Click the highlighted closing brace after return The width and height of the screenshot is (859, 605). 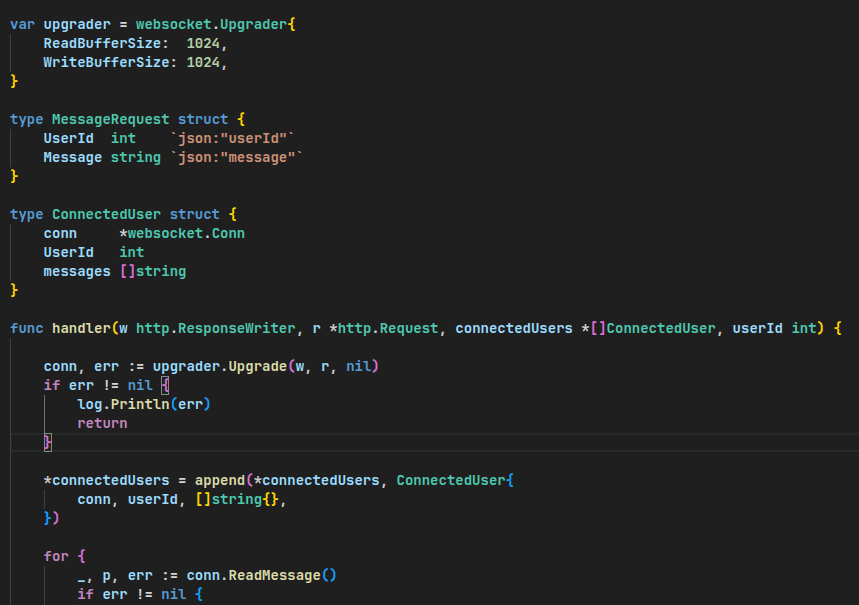[47, 442]
